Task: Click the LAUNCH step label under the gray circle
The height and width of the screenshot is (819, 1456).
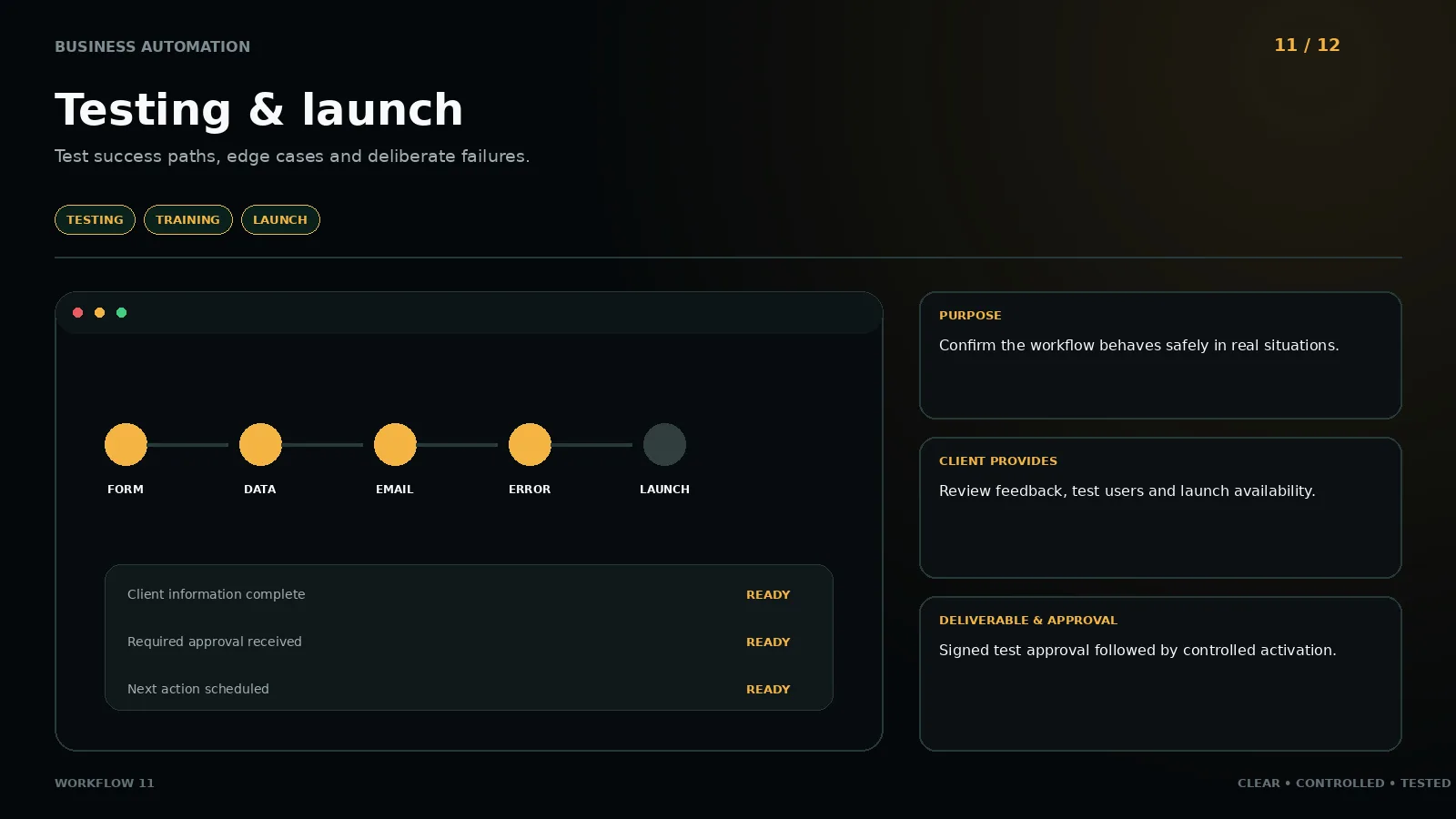Action: (664, 490)
